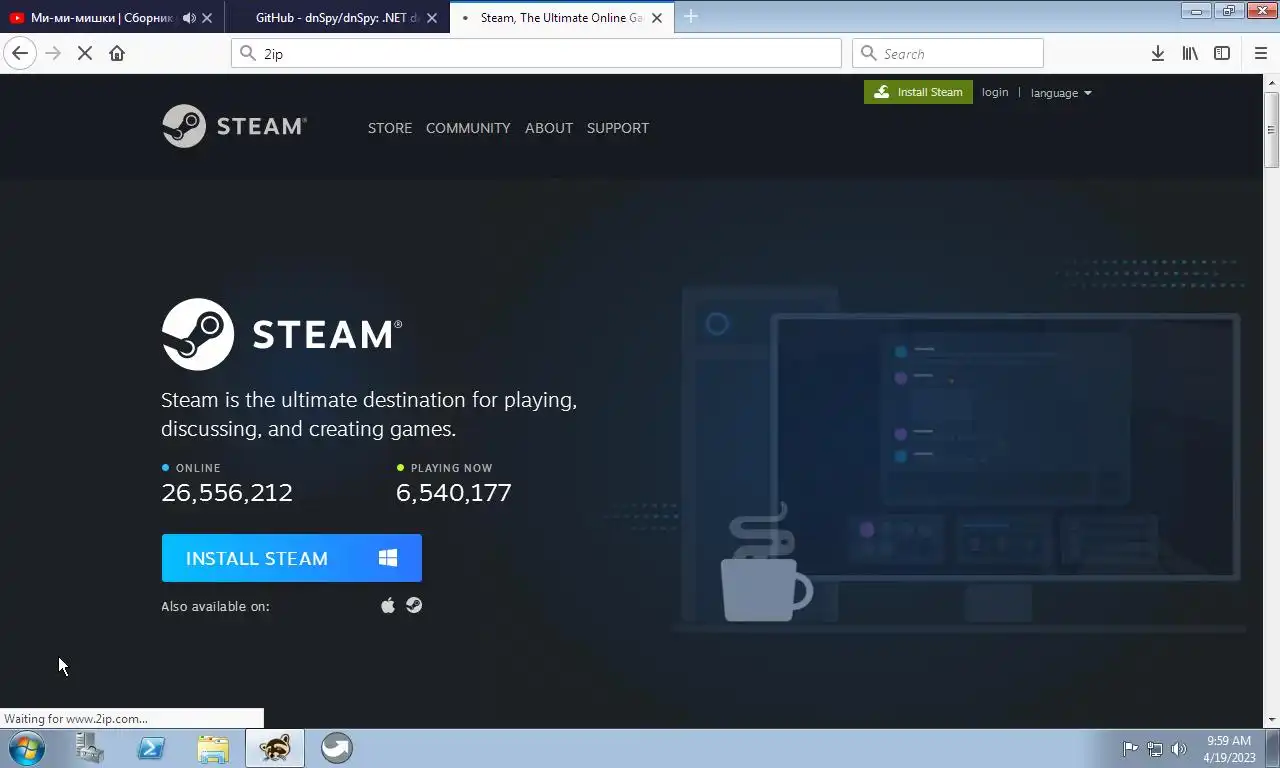Close the Steam tab
Viewport: 1280px width, 768px height.
[x=657, y=17]
